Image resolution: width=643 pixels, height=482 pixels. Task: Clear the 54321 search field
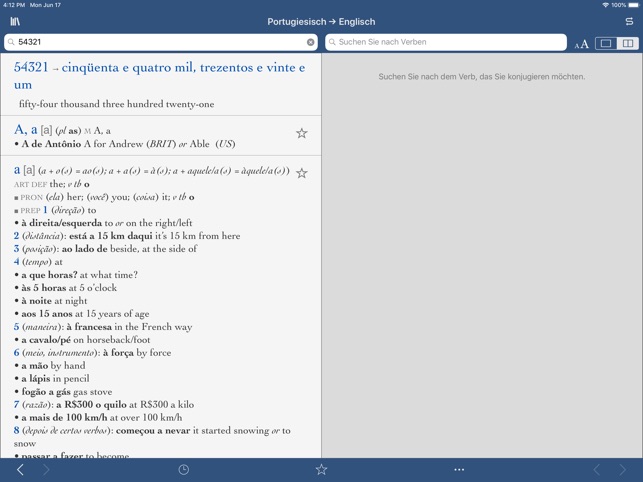pos(310,42)
